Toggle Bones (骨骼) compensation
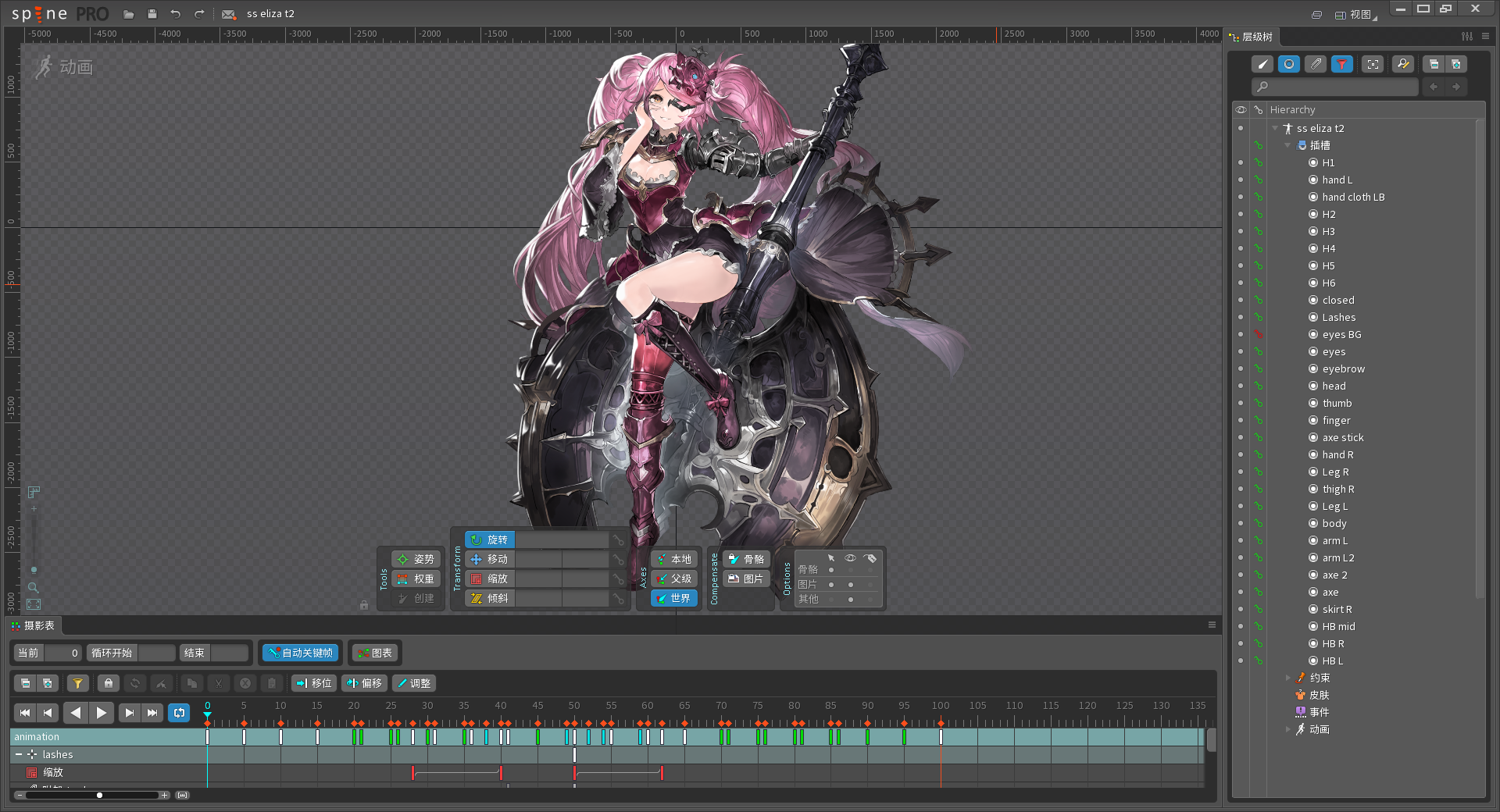1500x812 pixels. pos(747,559)
